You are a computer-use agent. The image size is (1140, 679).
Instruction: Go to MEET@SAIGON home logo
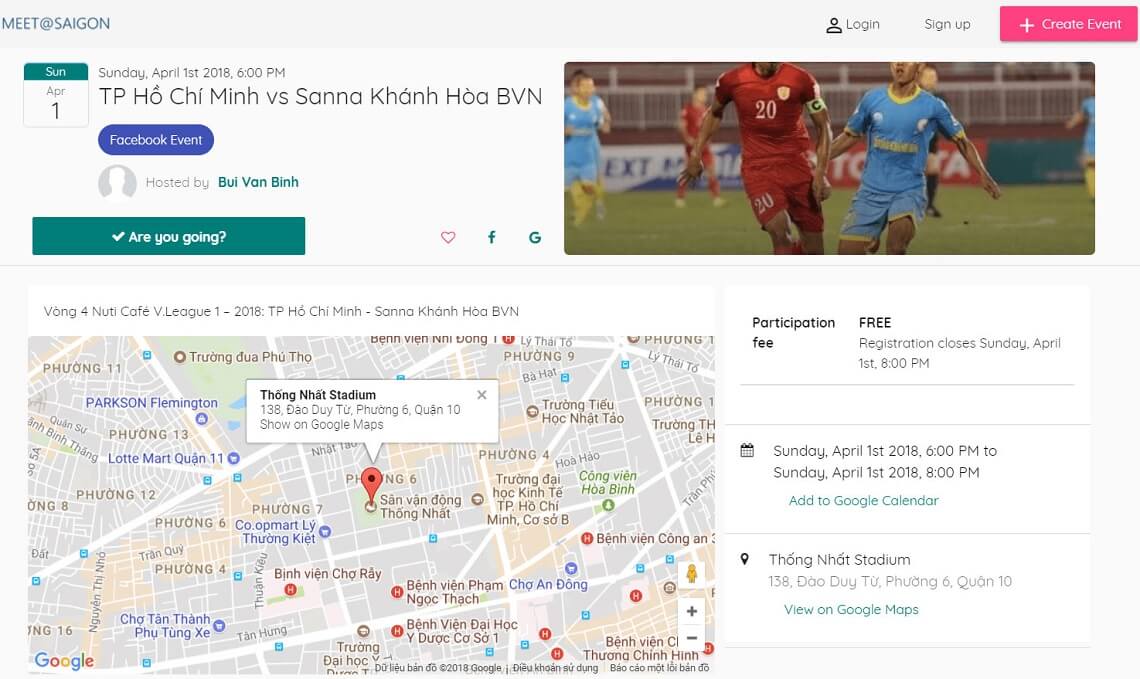pyautogui.click(x=56, y=23)
